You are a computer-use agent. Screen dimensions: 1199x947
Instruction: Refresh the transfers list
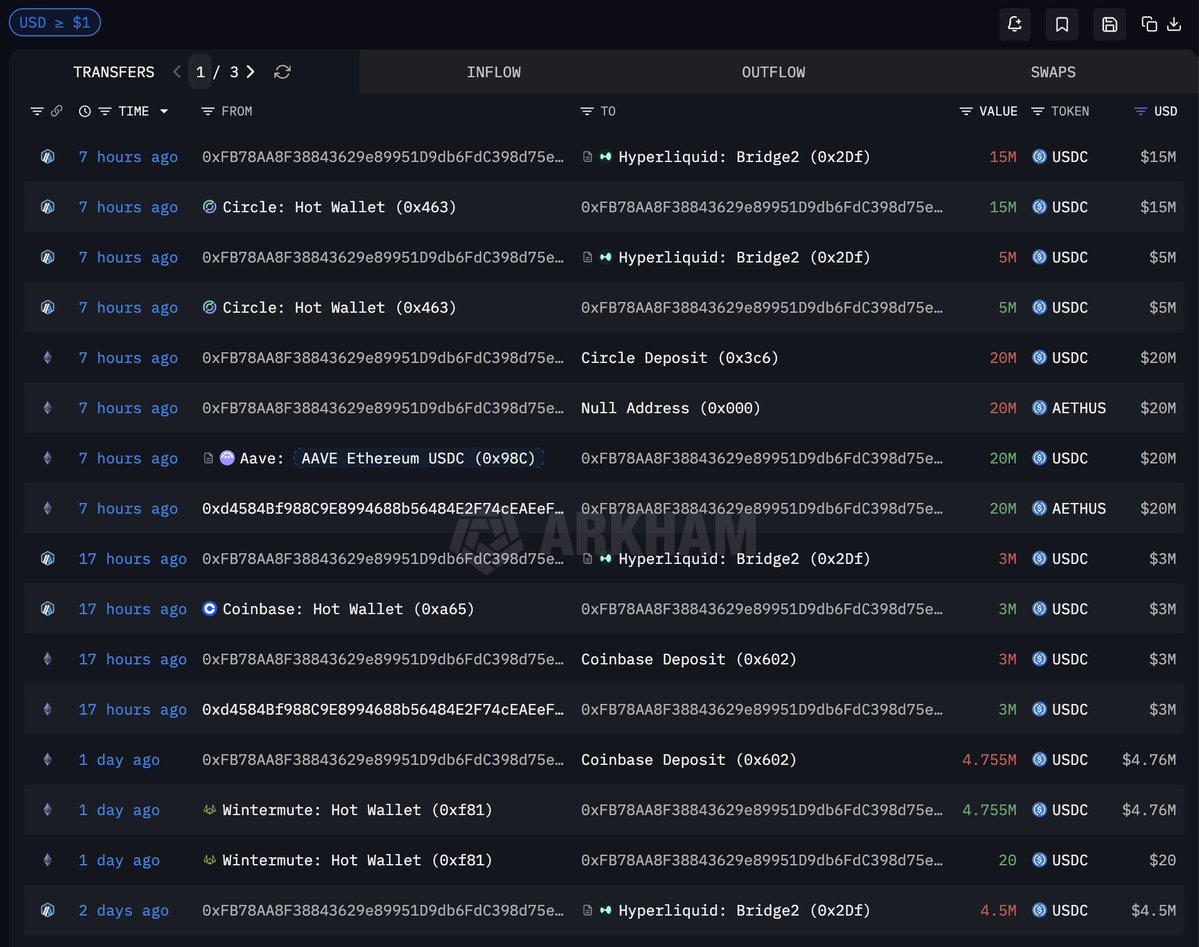click(x=283, y=72)
